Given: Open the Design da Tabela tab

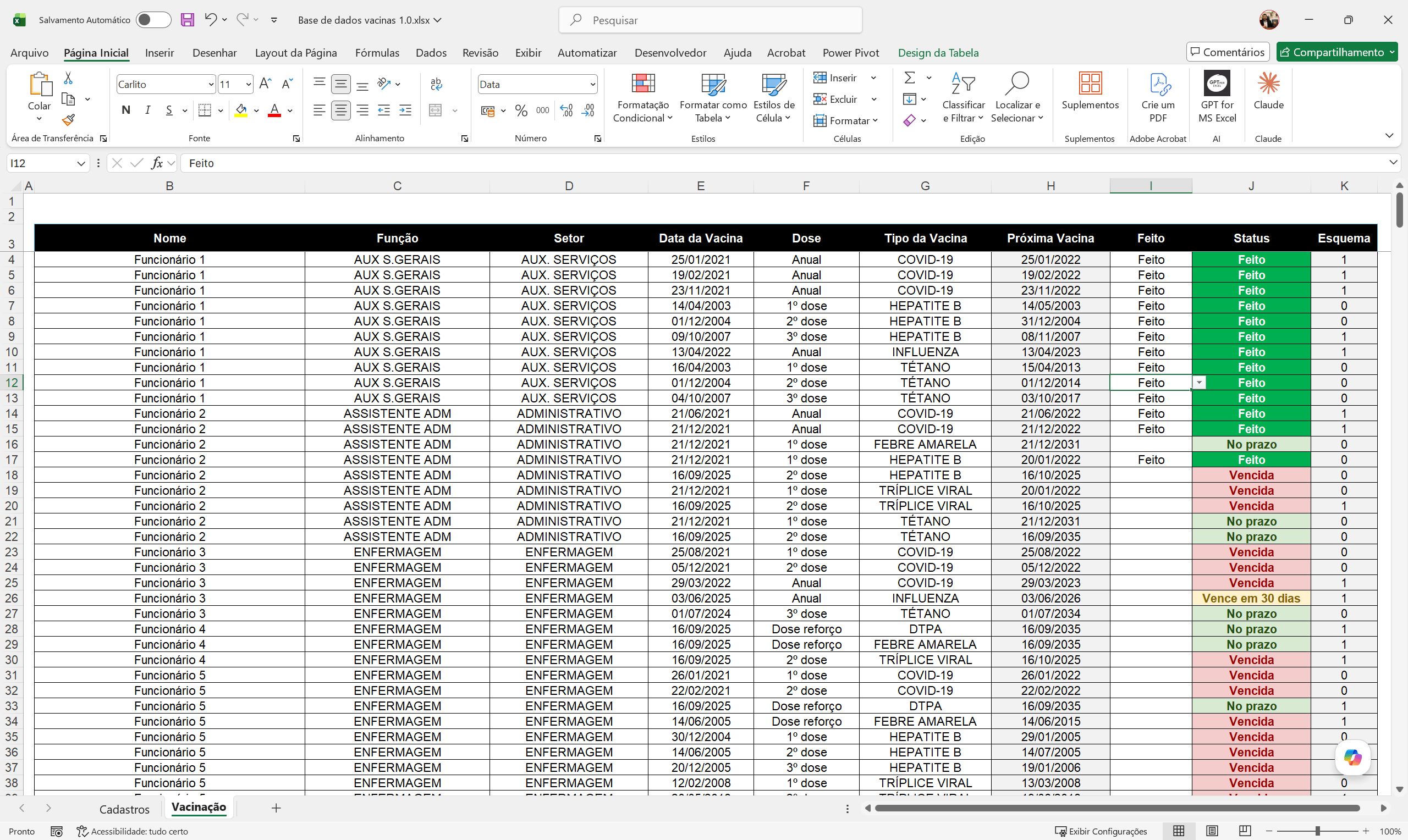Looking at the screenshot, I should click(x=938, y=53).
